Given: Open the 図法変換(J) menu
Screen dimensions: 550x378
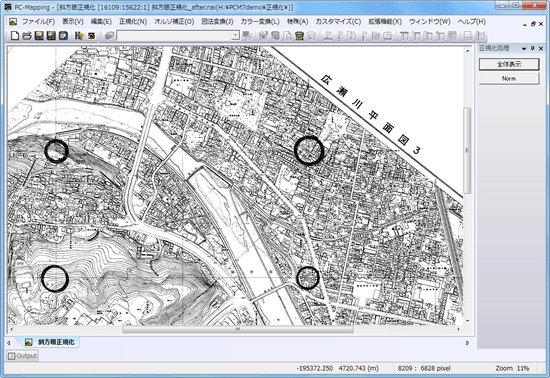Looking at the screenshot, I should tap(217, 22).
